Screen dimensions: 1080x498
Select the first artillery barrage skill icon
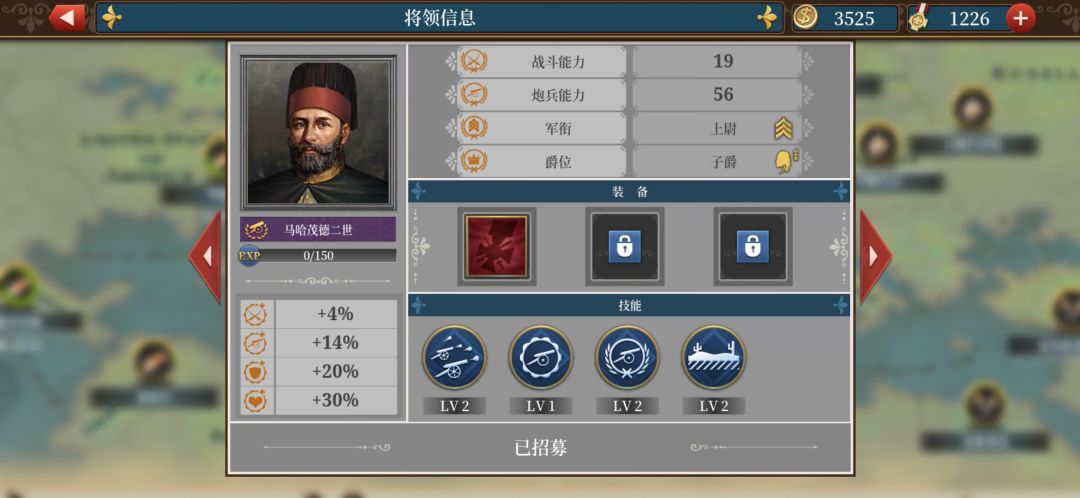pos(455,357)
